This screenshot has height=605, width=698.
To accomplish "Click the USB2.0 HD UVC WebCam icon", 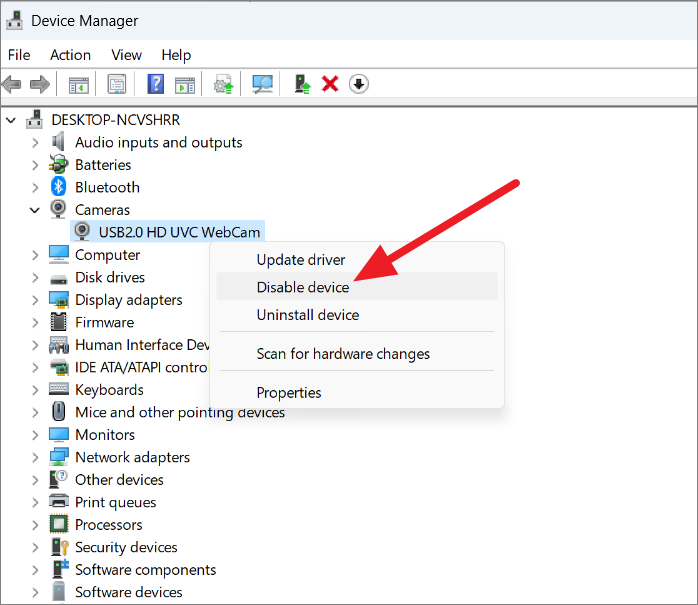I will pos(82,231).
